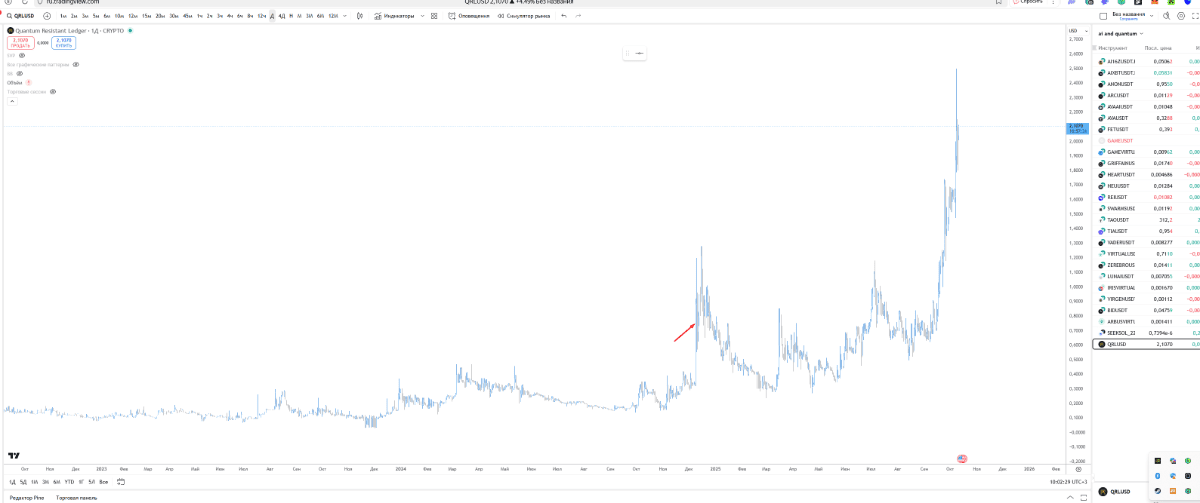Open chart settings gear icon
The image size is (1200, 503).
(1181, 16)
